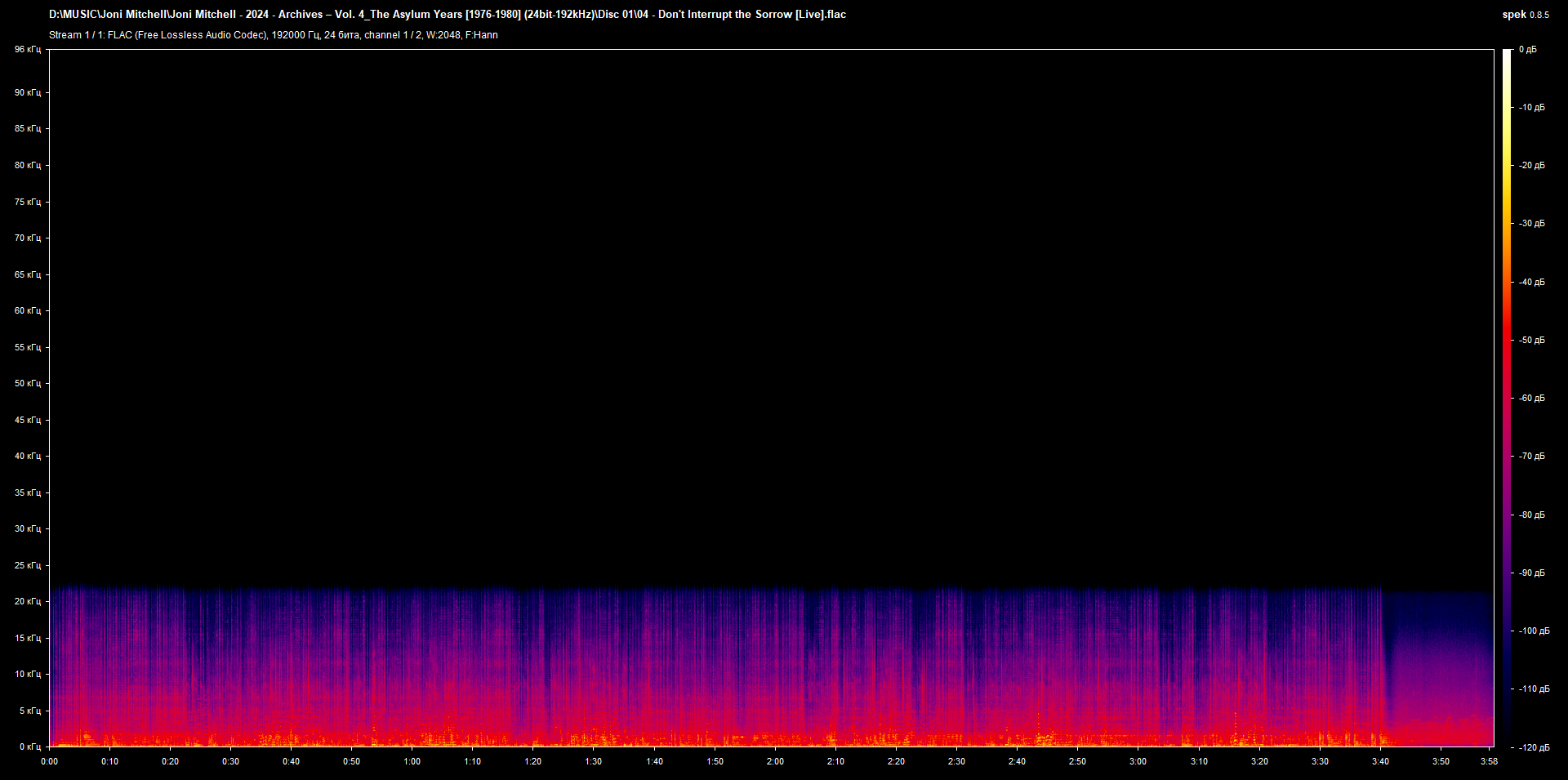Click the 2:00 time axis marker
The image size is (1568, 780).
coord(775,761)
